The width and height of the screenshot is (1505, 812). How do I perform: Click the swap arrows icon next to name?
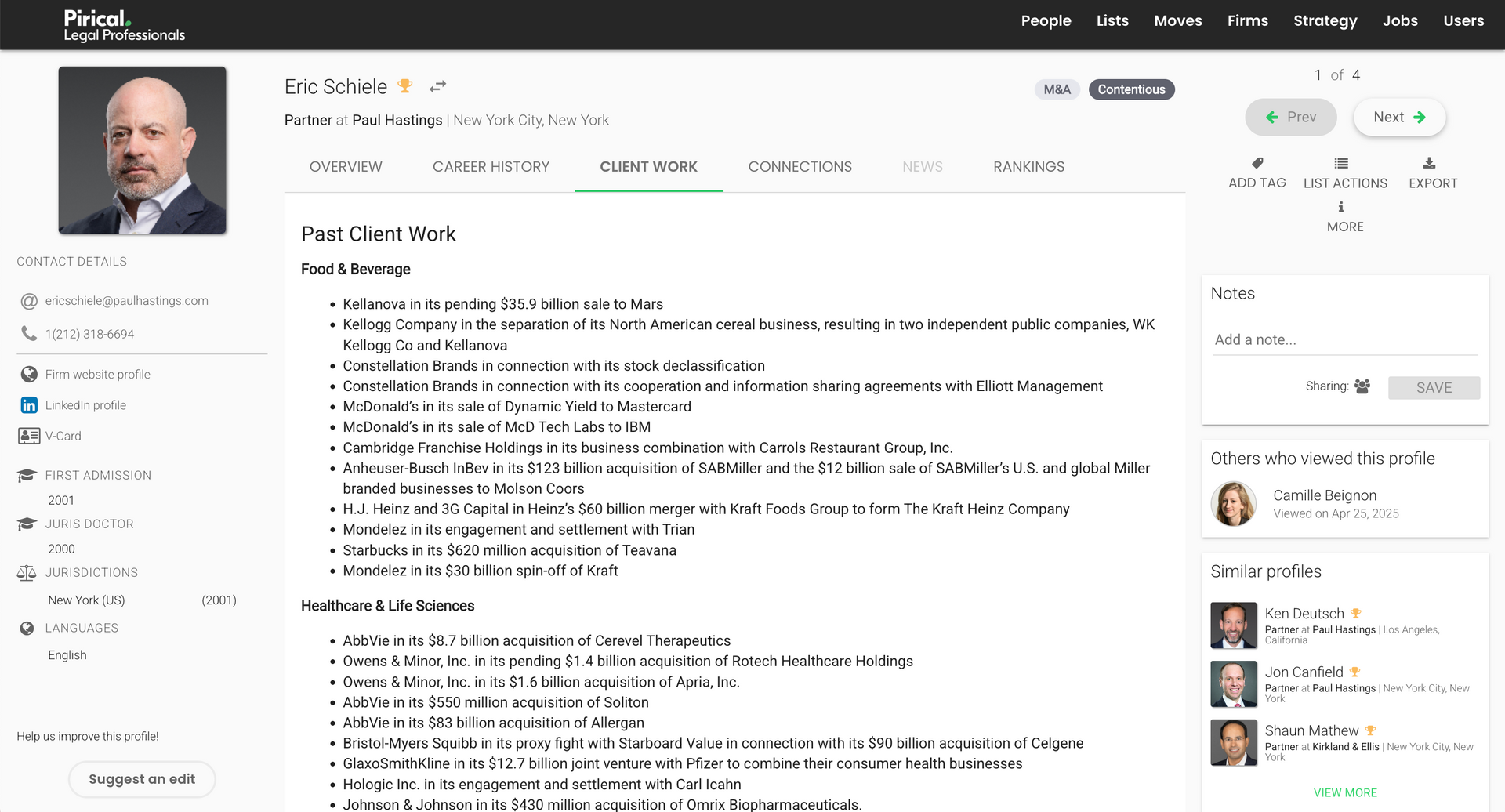point(437,86)
